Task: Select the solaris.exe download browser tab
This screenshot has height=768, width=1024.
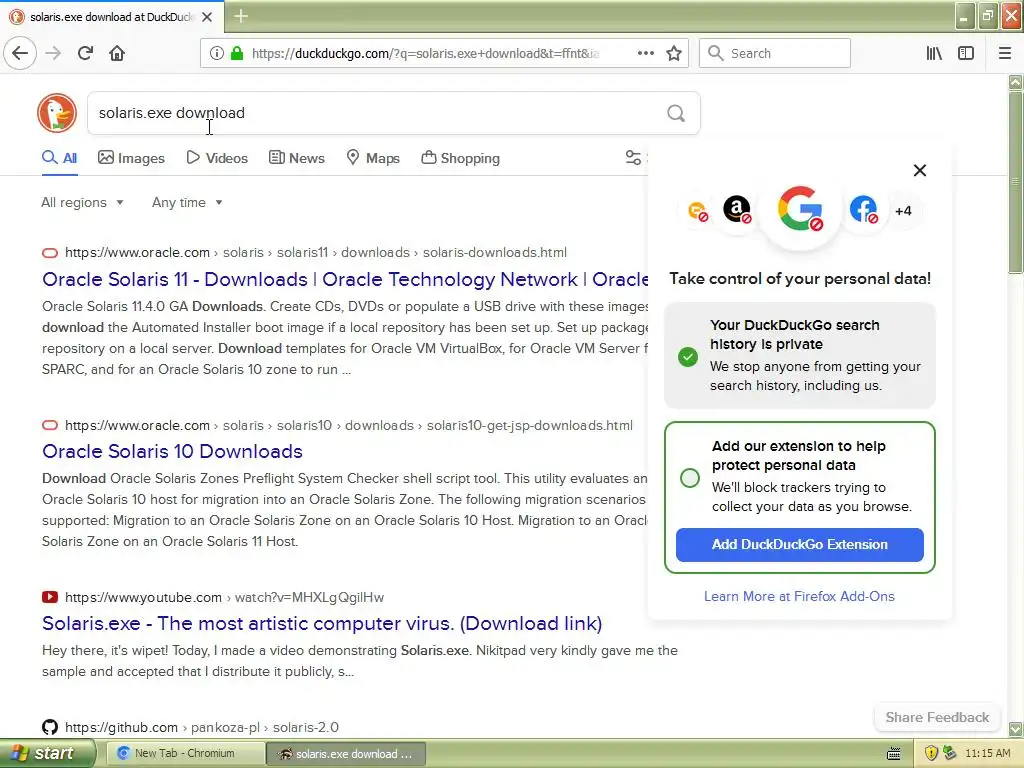Action: tap(112, 17)
